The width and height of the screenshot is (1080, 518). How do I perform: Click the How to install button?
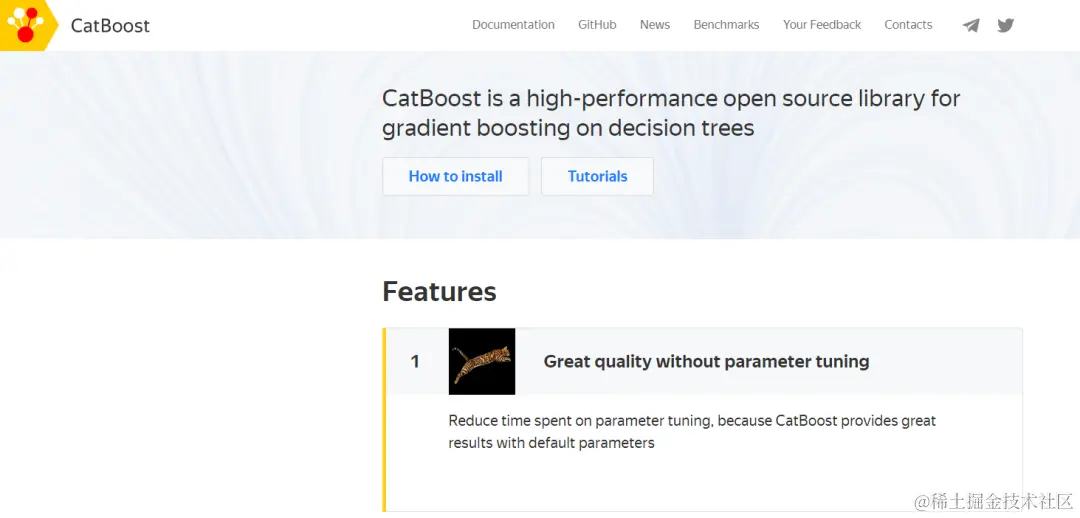[455, 176]
